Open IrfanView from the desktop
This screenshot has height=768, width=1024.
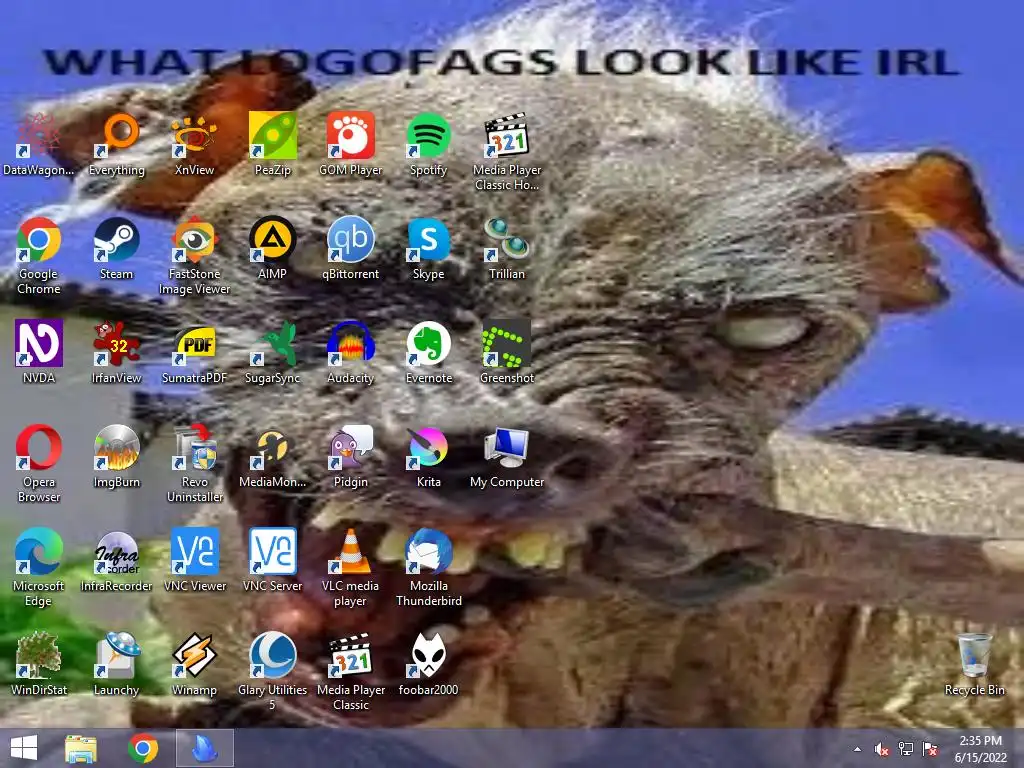(117, 353)
